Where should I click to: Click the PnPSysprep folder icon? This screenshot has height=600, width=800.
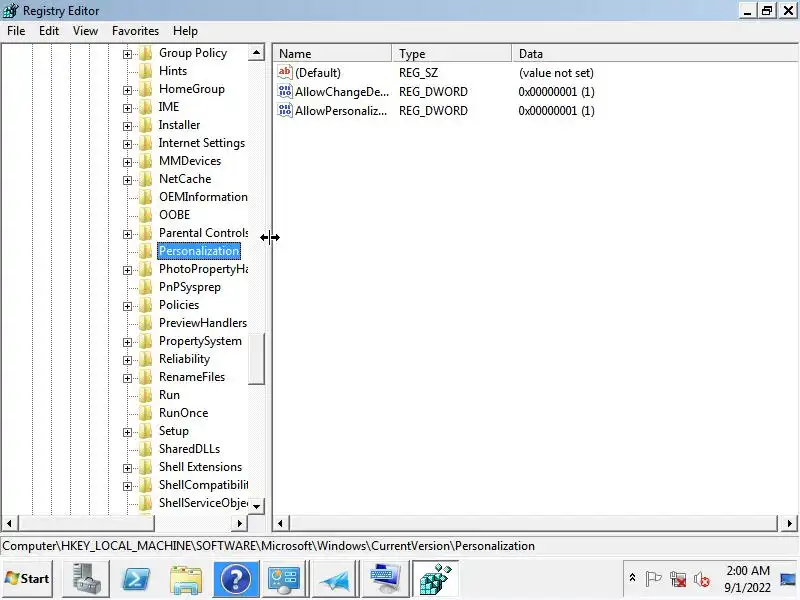[x=146, y=287]
